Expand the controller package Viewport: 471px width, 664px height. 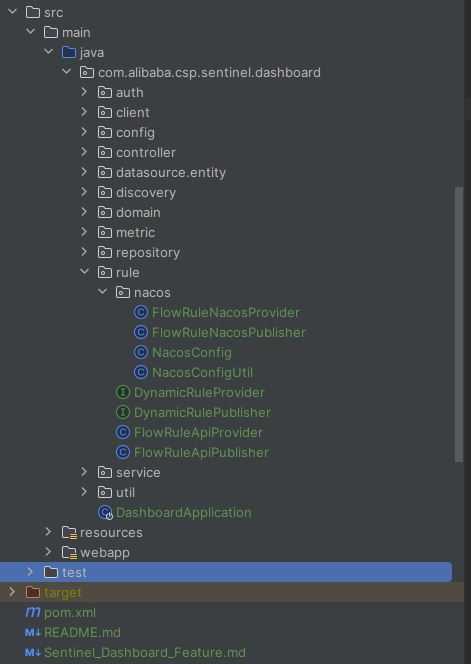[84, 152]
